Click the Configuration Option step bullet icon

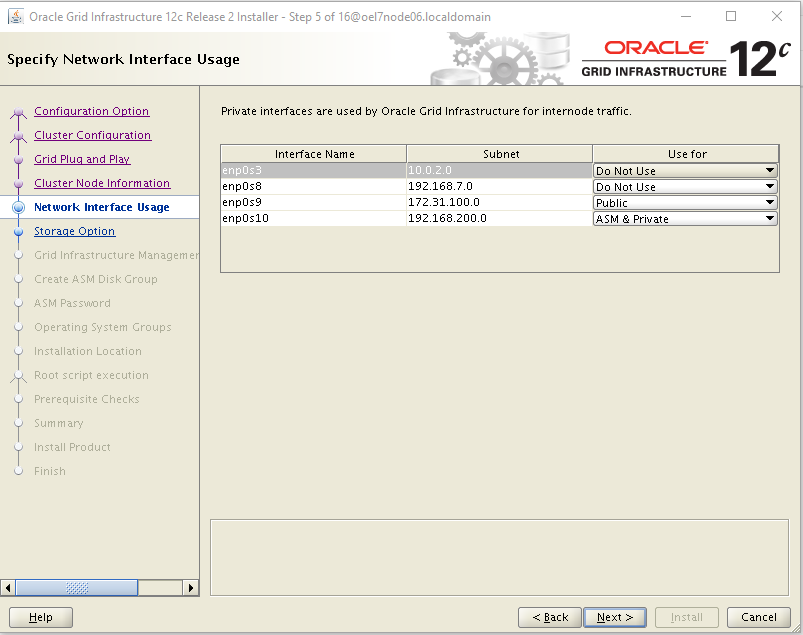(x=18, y=112)
